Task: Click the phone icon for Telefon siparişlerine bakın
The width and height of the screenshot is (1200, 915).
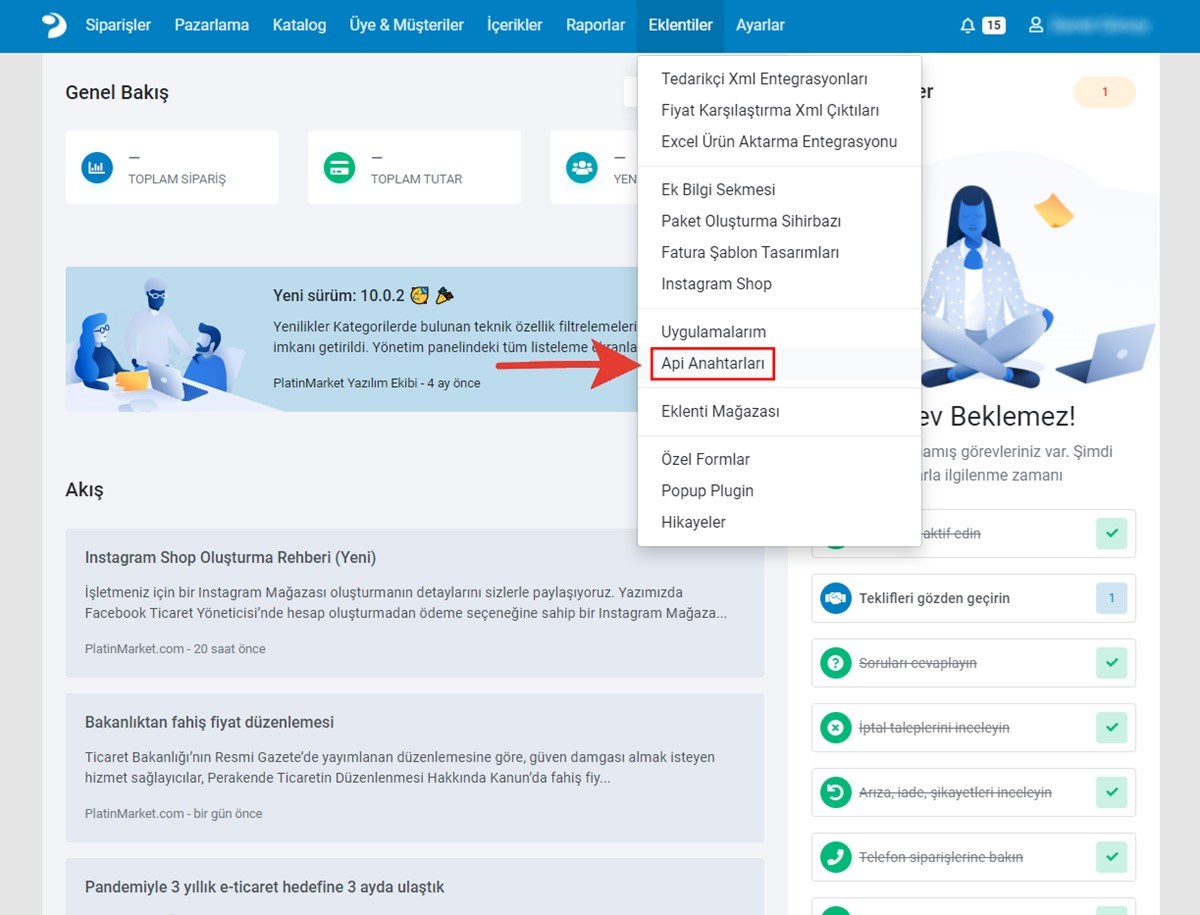Action: pyautogui.click(x=835, y=857)
